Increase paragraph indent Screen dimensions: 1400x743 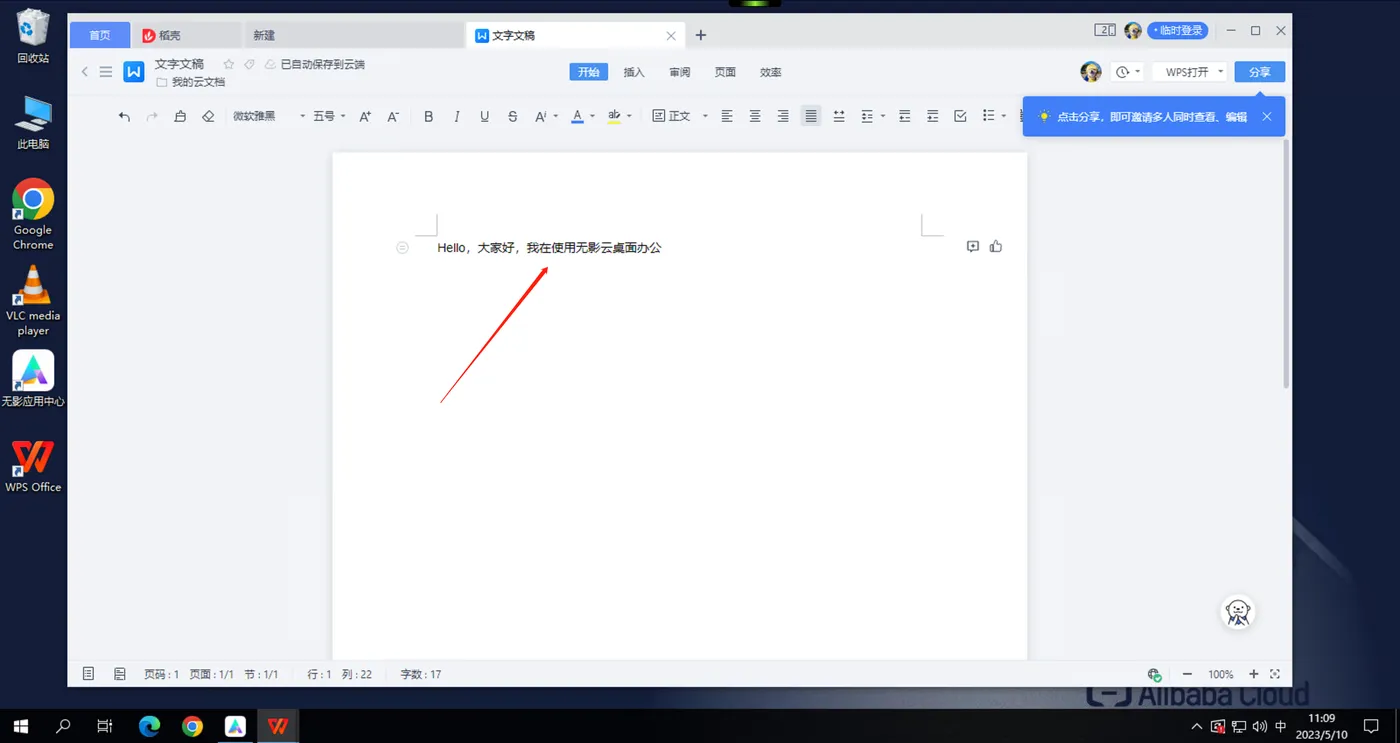[932, 116]
